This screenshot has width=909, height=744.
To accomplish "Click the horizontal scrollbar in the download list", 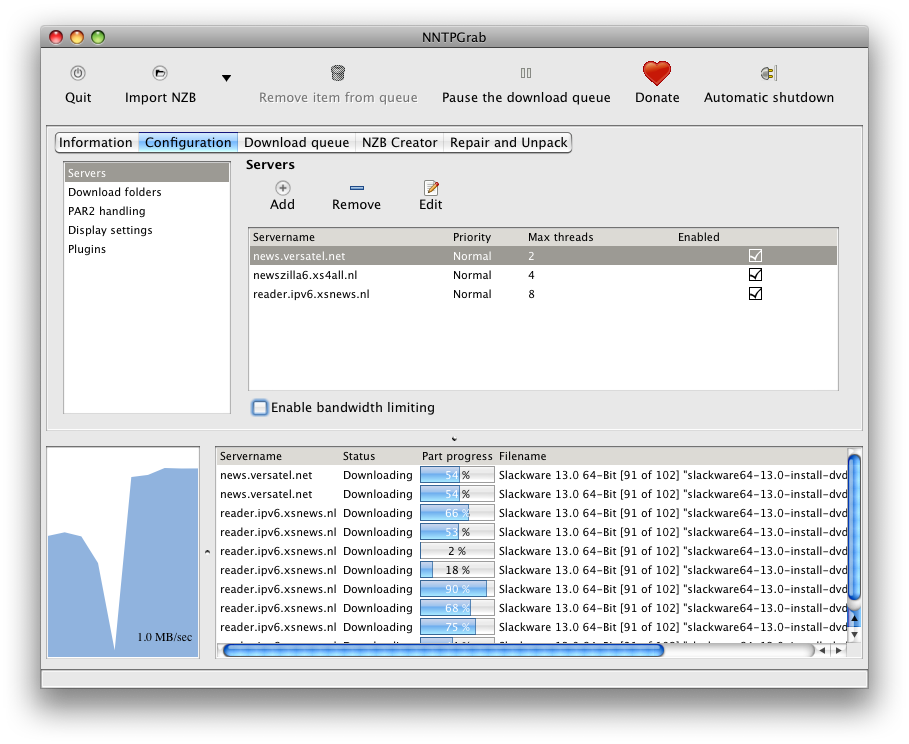I will point(443,650).
